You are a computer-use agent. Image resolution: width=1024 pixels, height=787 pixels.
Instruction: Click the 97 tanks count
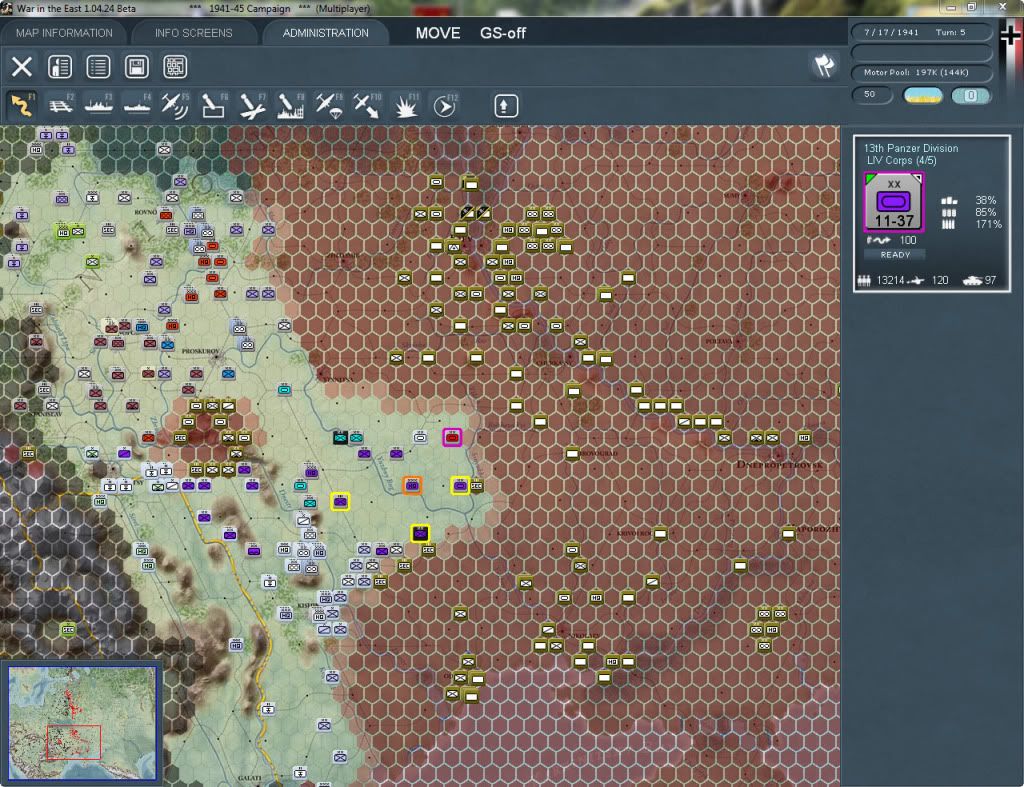coord(990,280)
